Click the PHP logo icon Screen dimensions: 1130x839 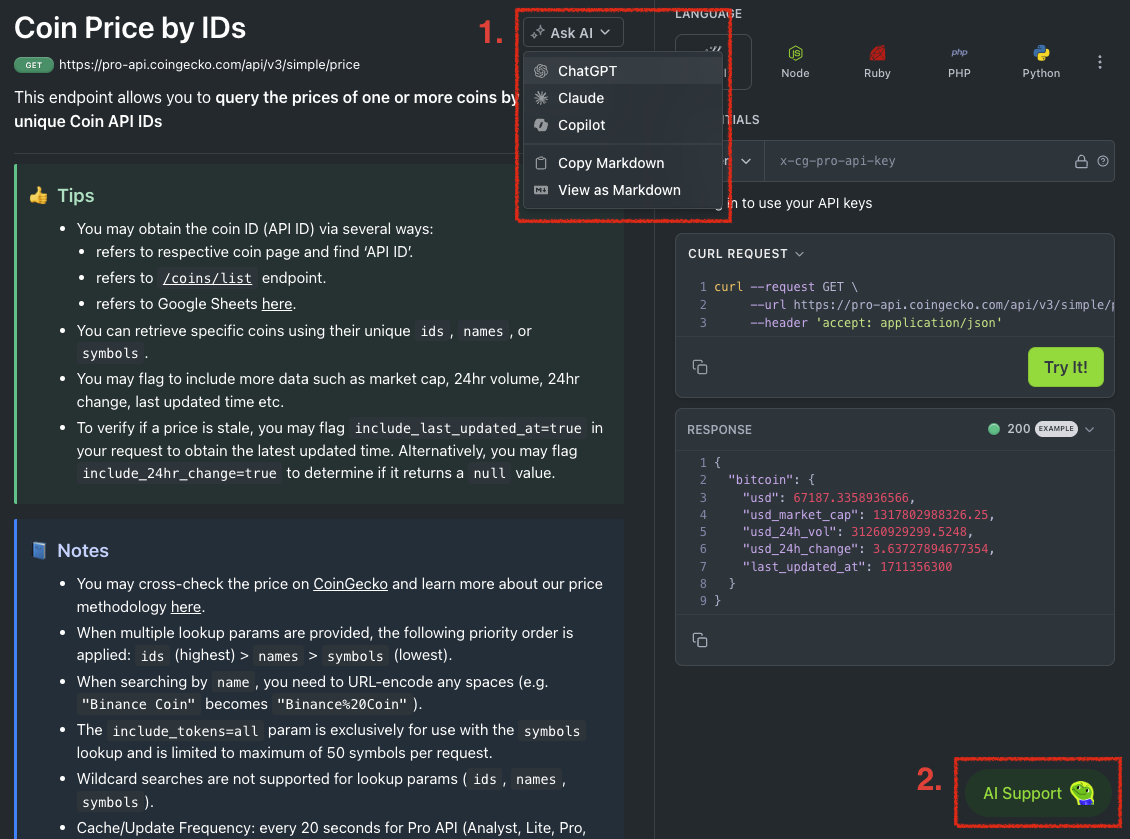point(959,53)
